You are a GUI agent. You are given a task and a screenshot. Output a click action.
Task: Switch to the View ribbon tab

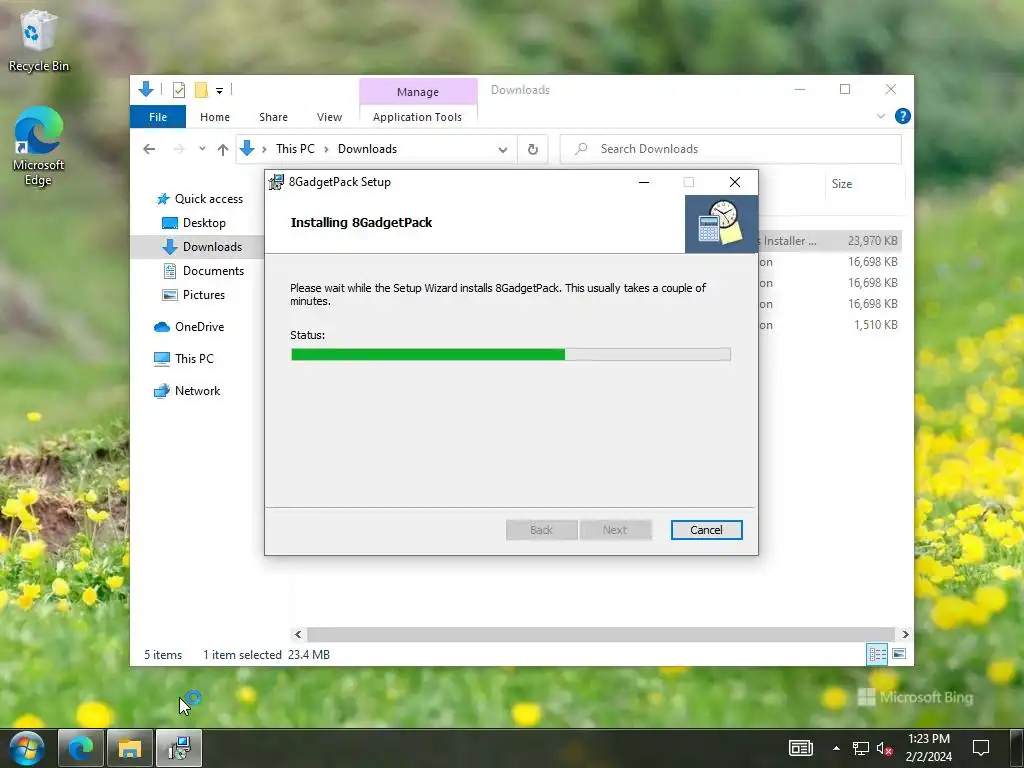[x=329, y=117]
